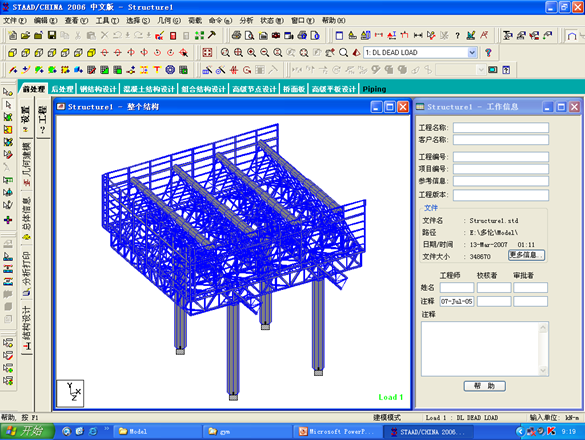Display the whole structure with the red frame icon
This screenshot has height=440, width=585.
pyautogui.click(x=207, y=53)
